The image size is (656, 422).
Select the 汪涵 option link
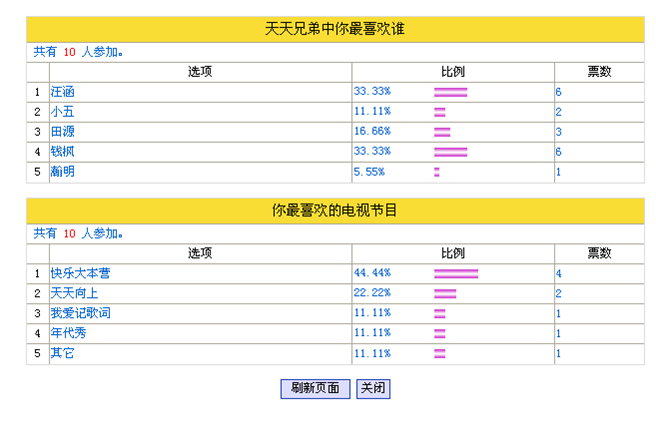click(x=62, y=92)
